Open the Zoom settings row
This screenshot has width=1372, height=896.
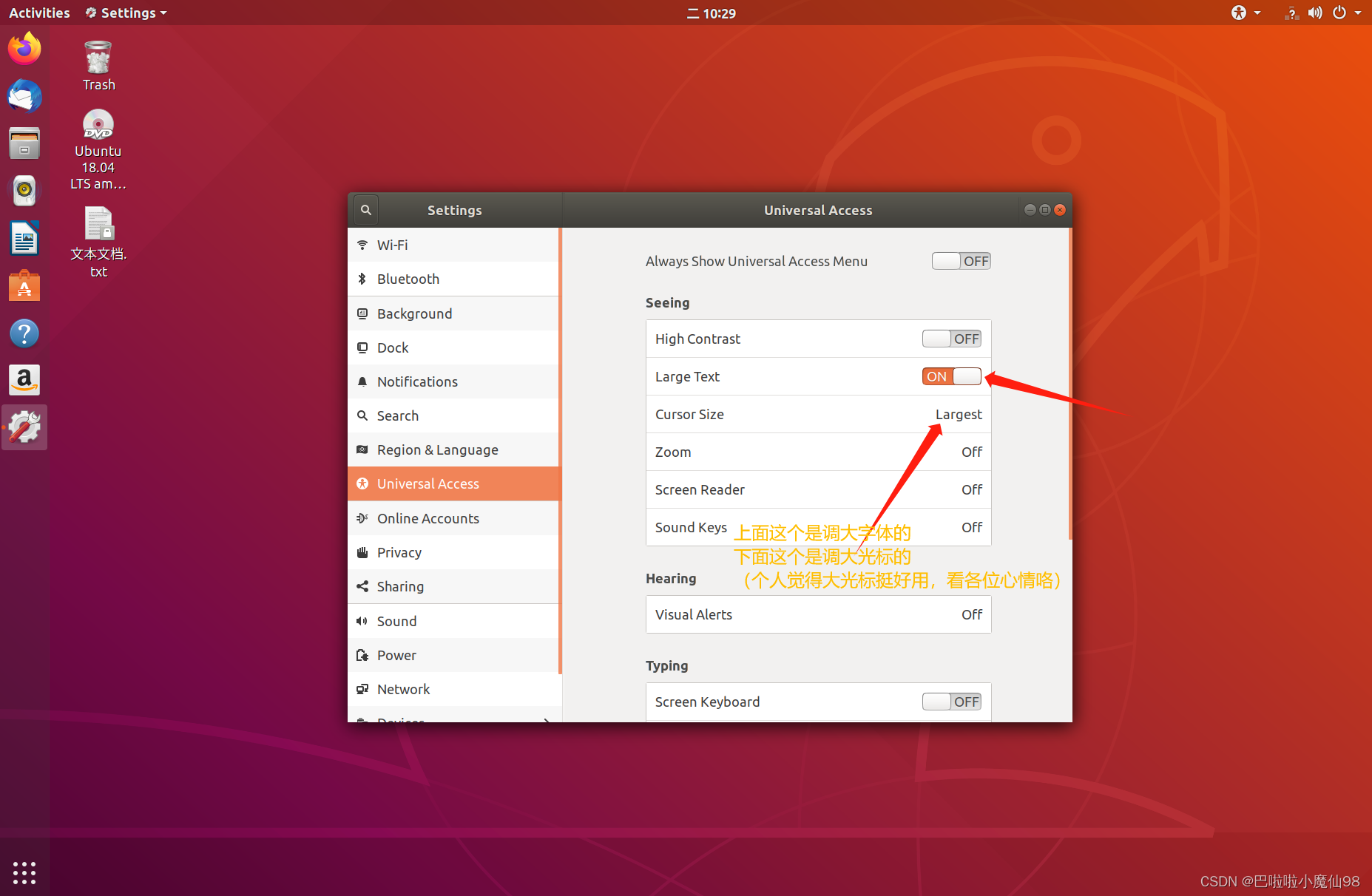pyautogui.click(x=818, y=452)
